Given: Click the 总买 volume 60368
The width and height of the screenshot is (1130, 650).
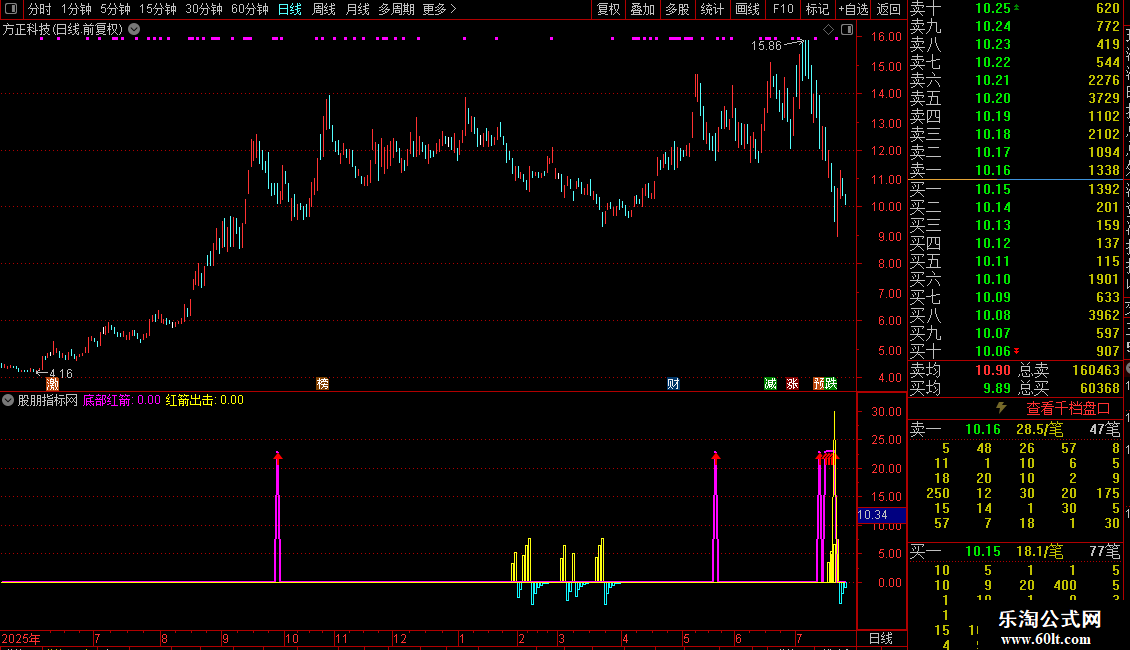Looking at the screenshot, I should 1100,388.
